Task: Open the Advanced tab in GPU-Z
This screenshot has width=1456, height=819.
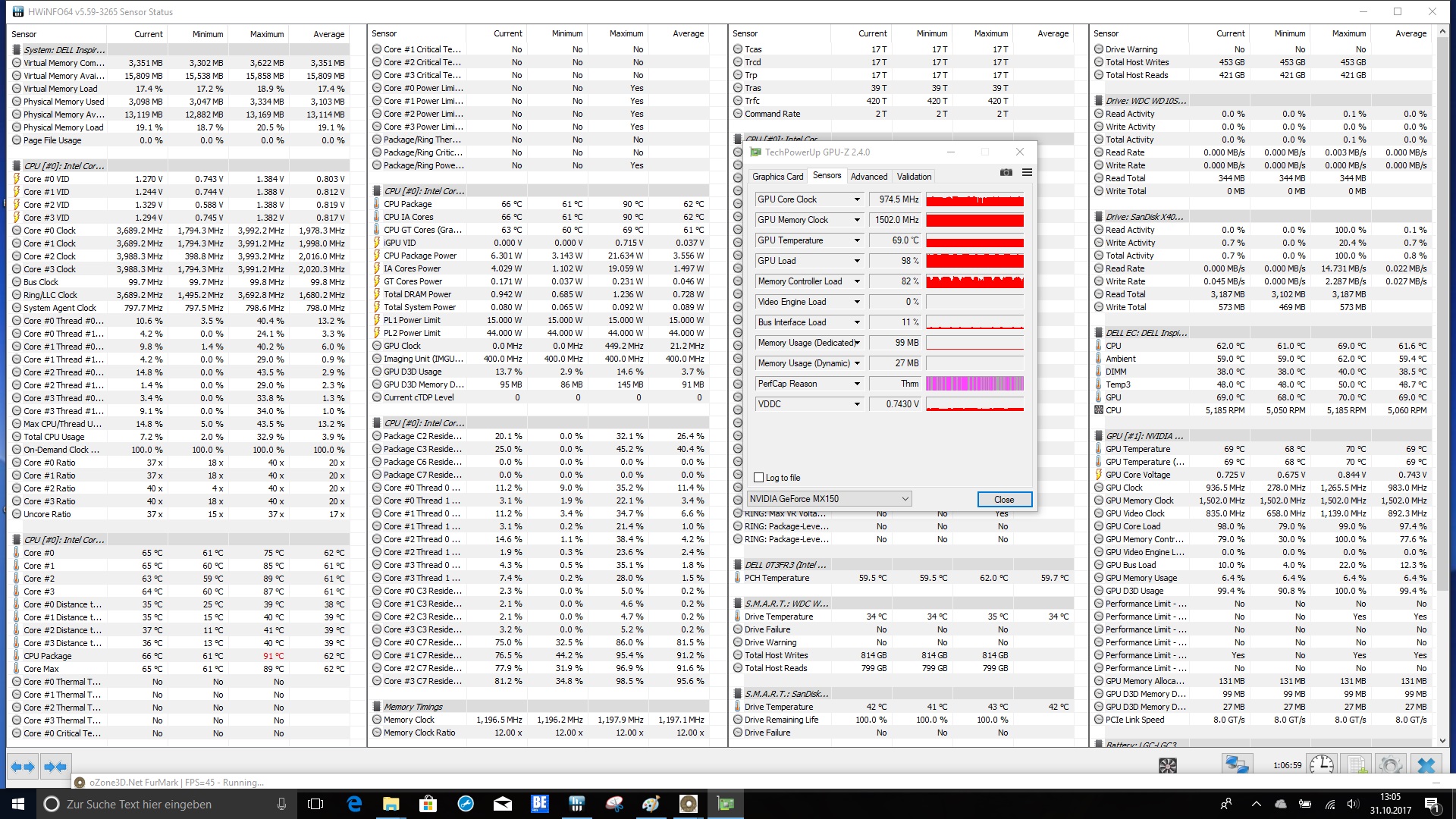Action: pos(868,177)
